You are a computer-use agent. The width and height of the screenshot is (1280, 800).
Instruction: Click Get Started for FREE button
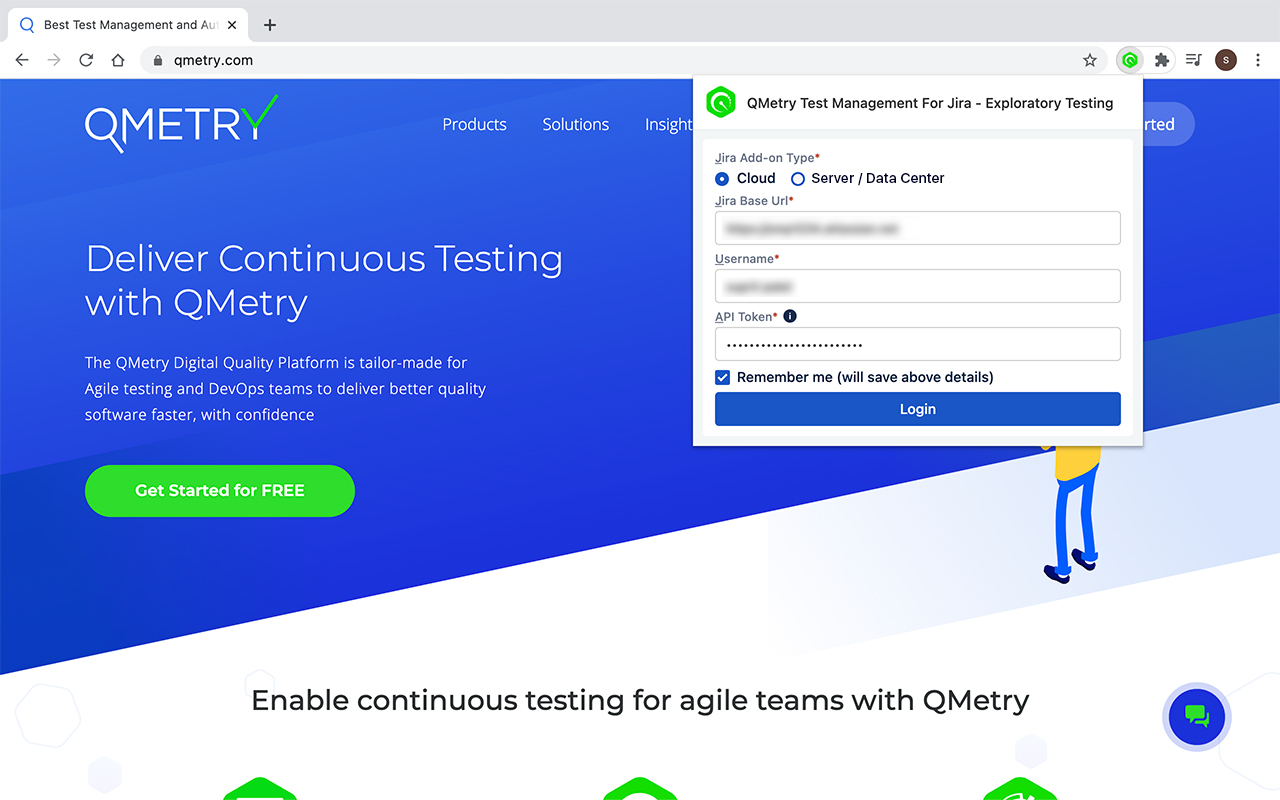pyautogui.click(x=220, y=491)
